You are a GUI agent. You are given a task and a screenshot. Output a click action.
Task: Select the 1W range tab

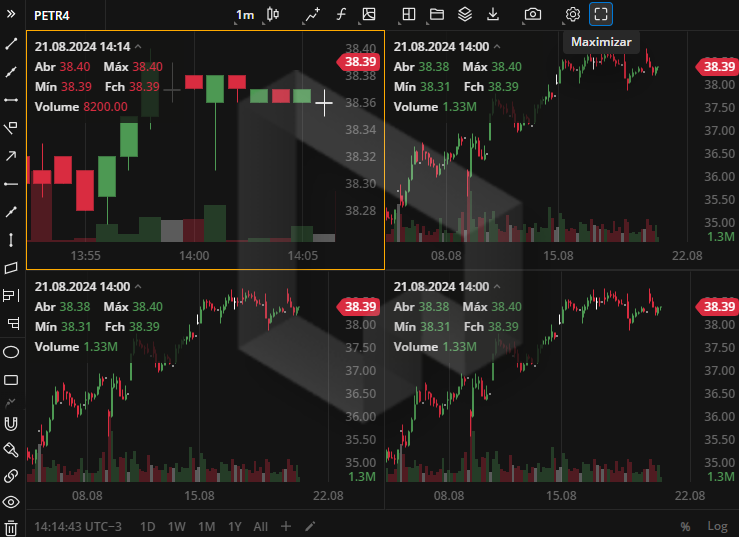[x=177, y=526]
